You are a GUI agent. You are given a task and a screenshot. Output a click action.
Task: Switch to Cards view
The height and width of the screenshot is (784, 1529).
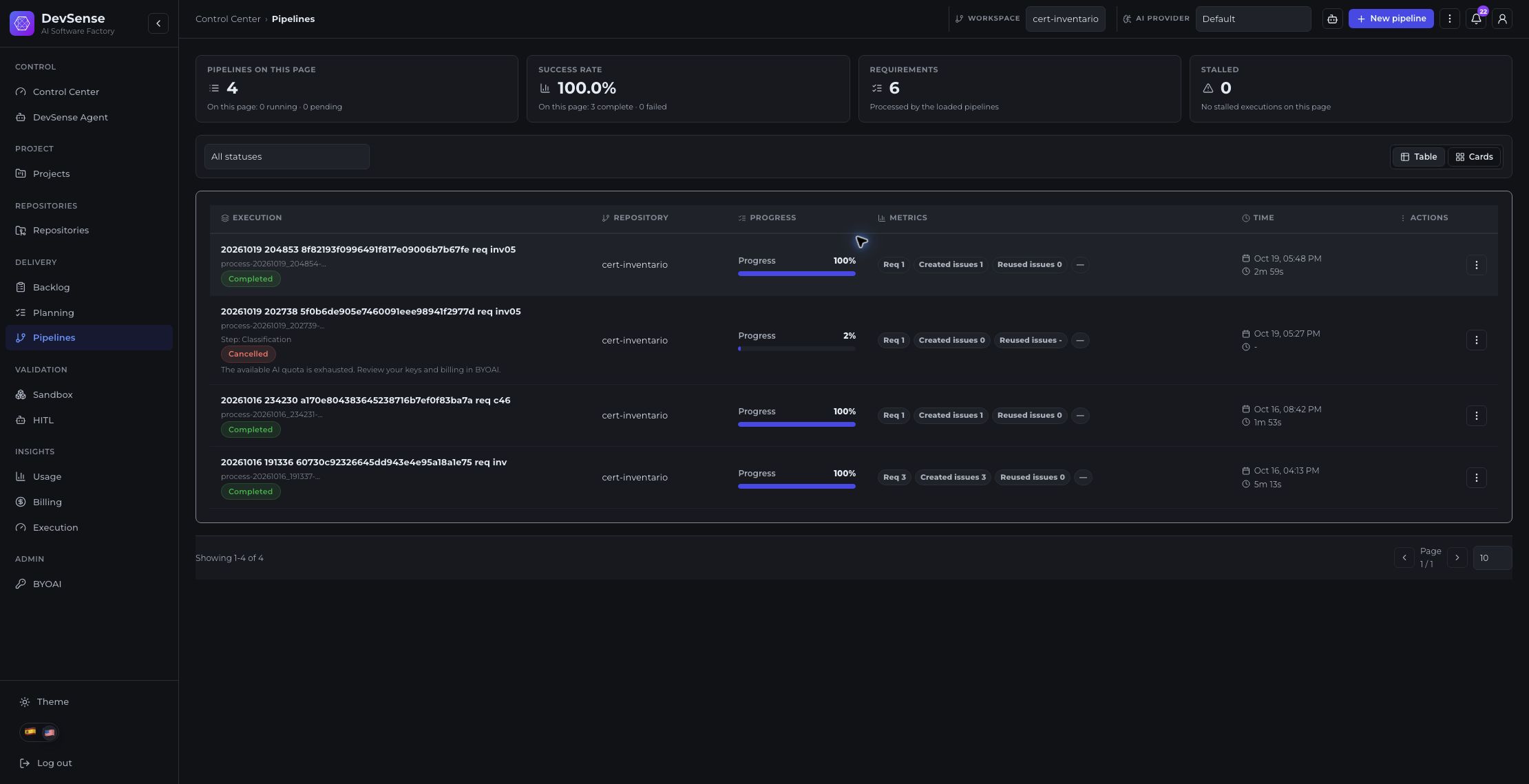tap(1474, 157)
